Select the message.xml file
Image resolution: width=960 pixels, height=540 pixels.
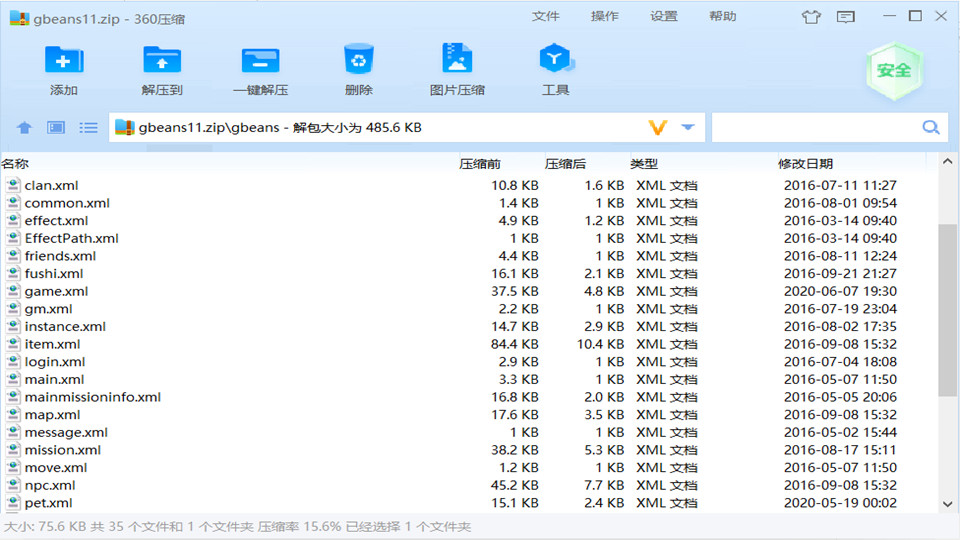(x=66, y=432)
